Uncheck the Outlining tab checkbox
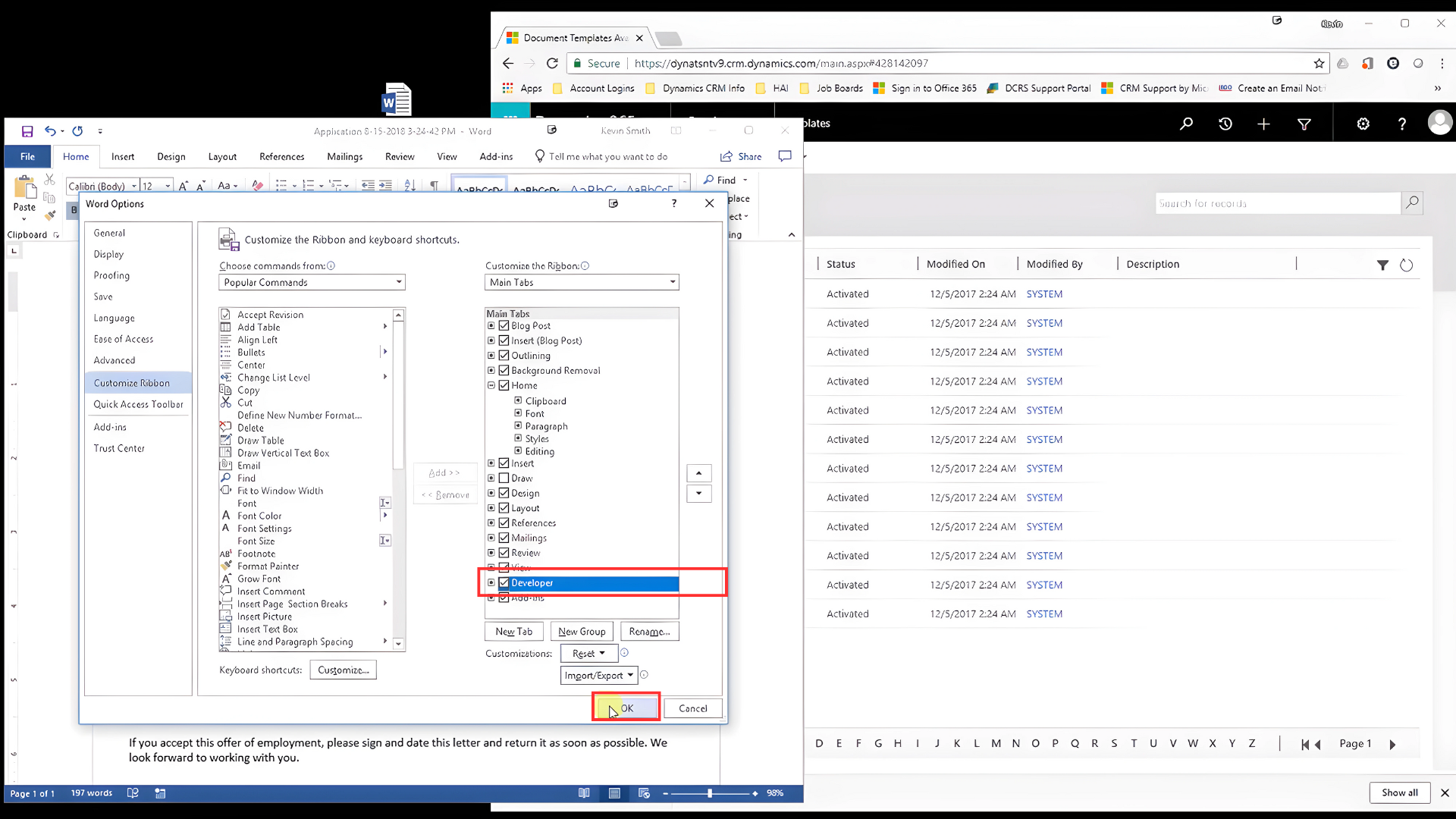Screen dimensions: 1456x819 click(x=504, y=356)
